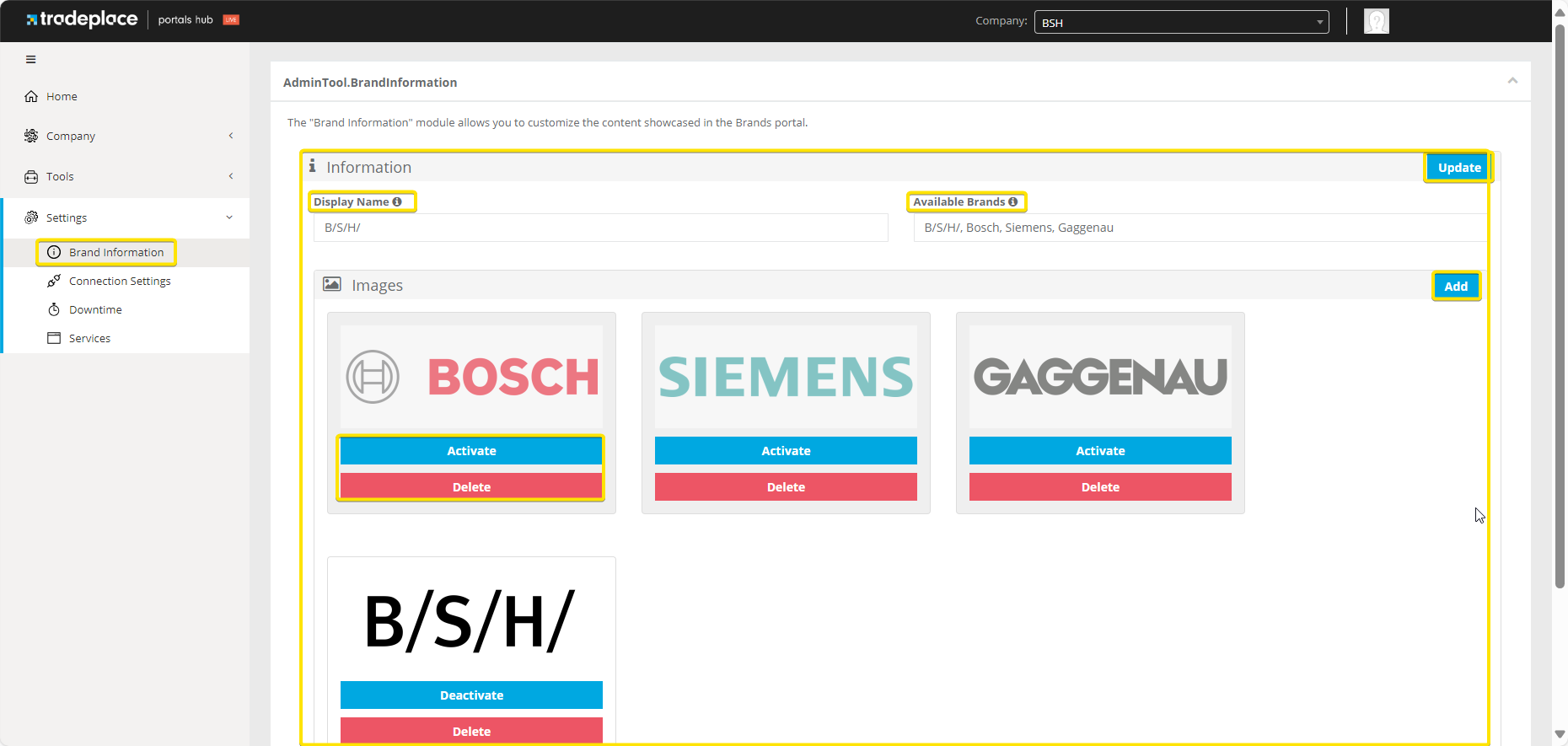This screenshot has width=1568, height=746.
Task: Click the Company gears icon
Action: pyautogui.click(x=31, y=136)
